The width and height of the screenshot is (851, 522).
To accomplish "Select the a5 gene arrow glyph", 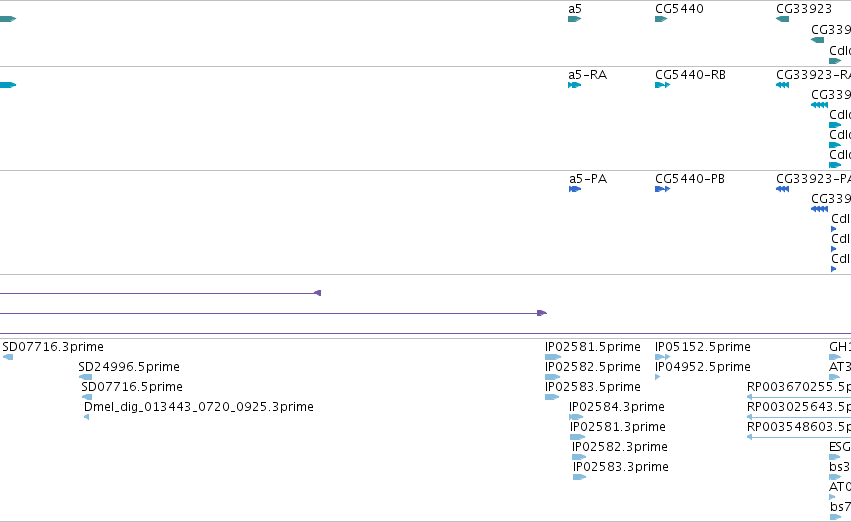I will [x=574, y=19].
